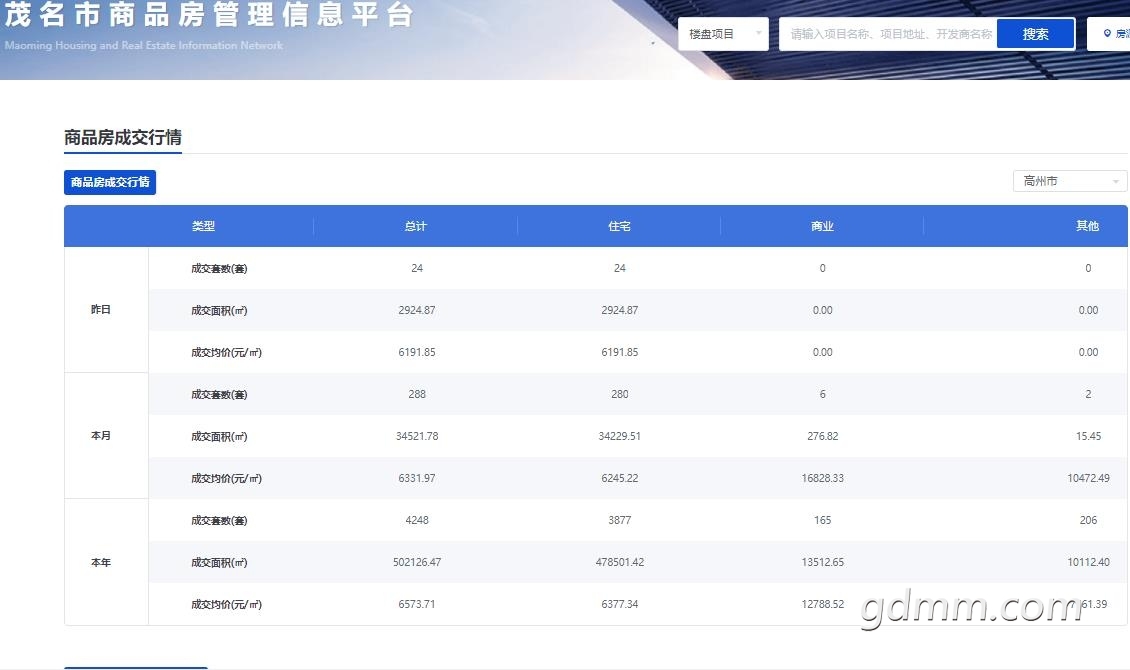This screenshot has width=1130, height=670.
Task: Click the yearly total units value 4248
Action: pos(417,520)
